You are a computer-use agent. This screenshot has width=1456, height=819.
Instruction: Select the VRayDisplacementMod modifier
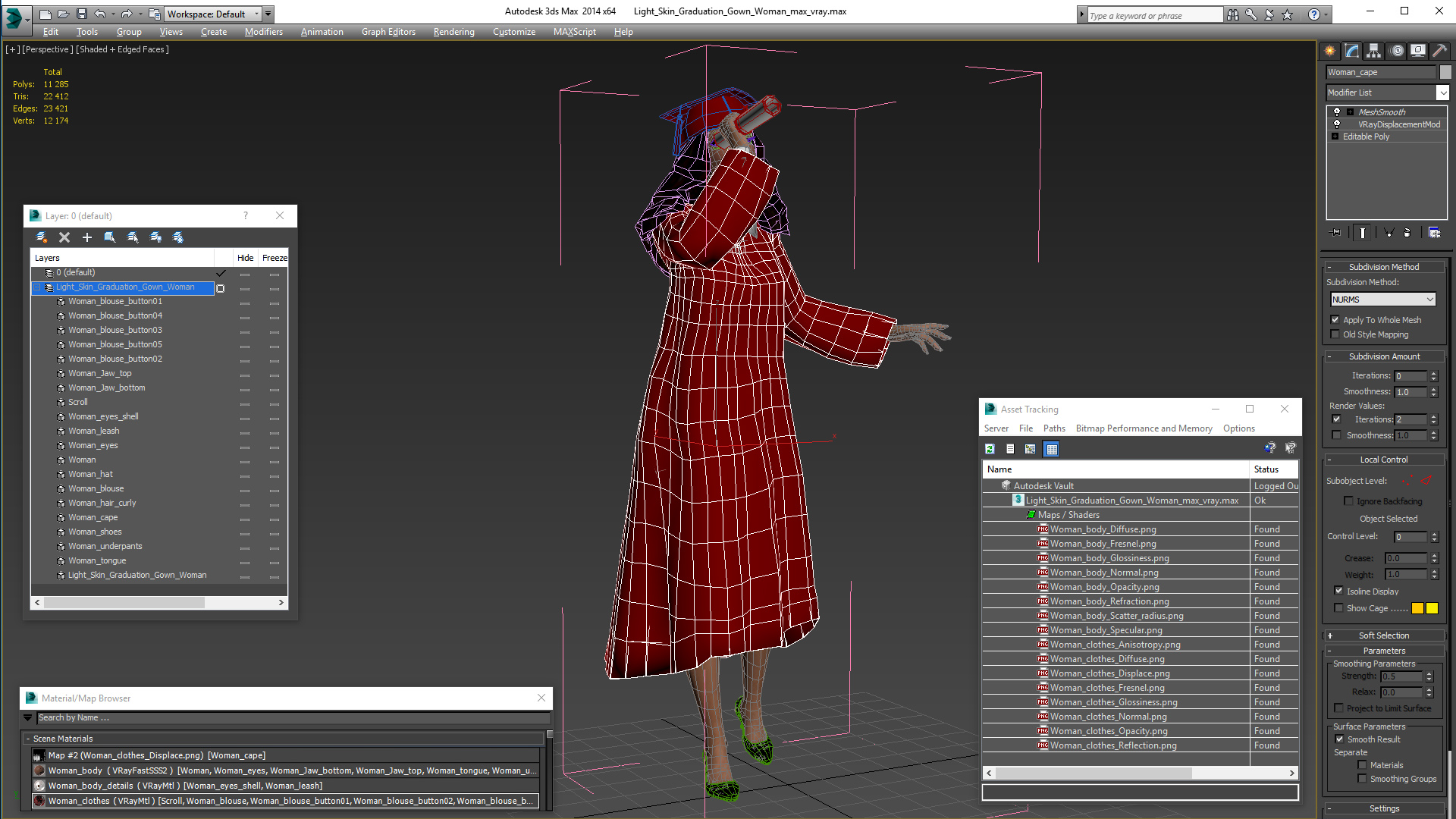[x=1398, y=124]
